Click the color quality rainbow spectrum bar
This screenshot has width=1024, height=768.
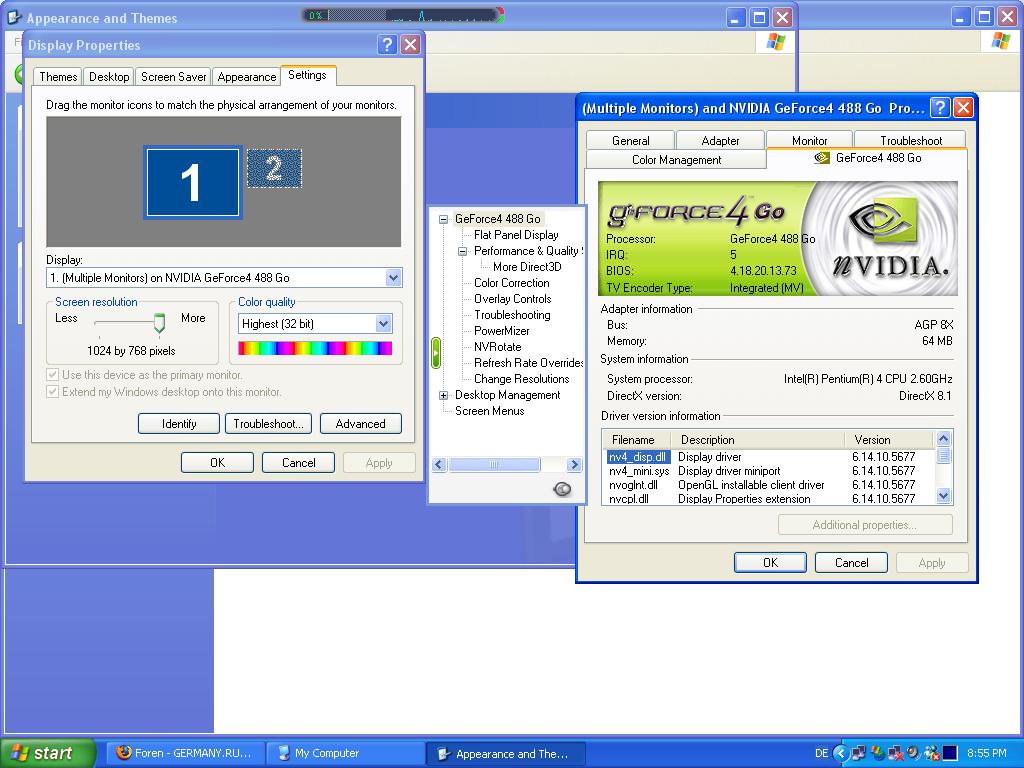pos(315,348)
